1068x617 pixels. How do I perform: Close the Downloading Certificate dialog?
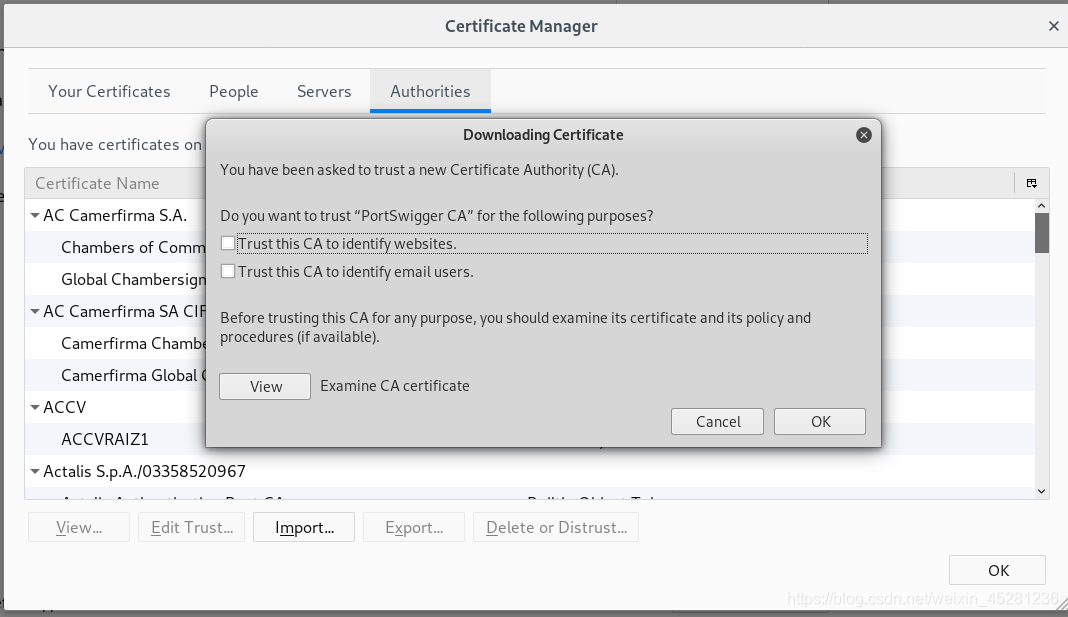(x=864, y=135)
